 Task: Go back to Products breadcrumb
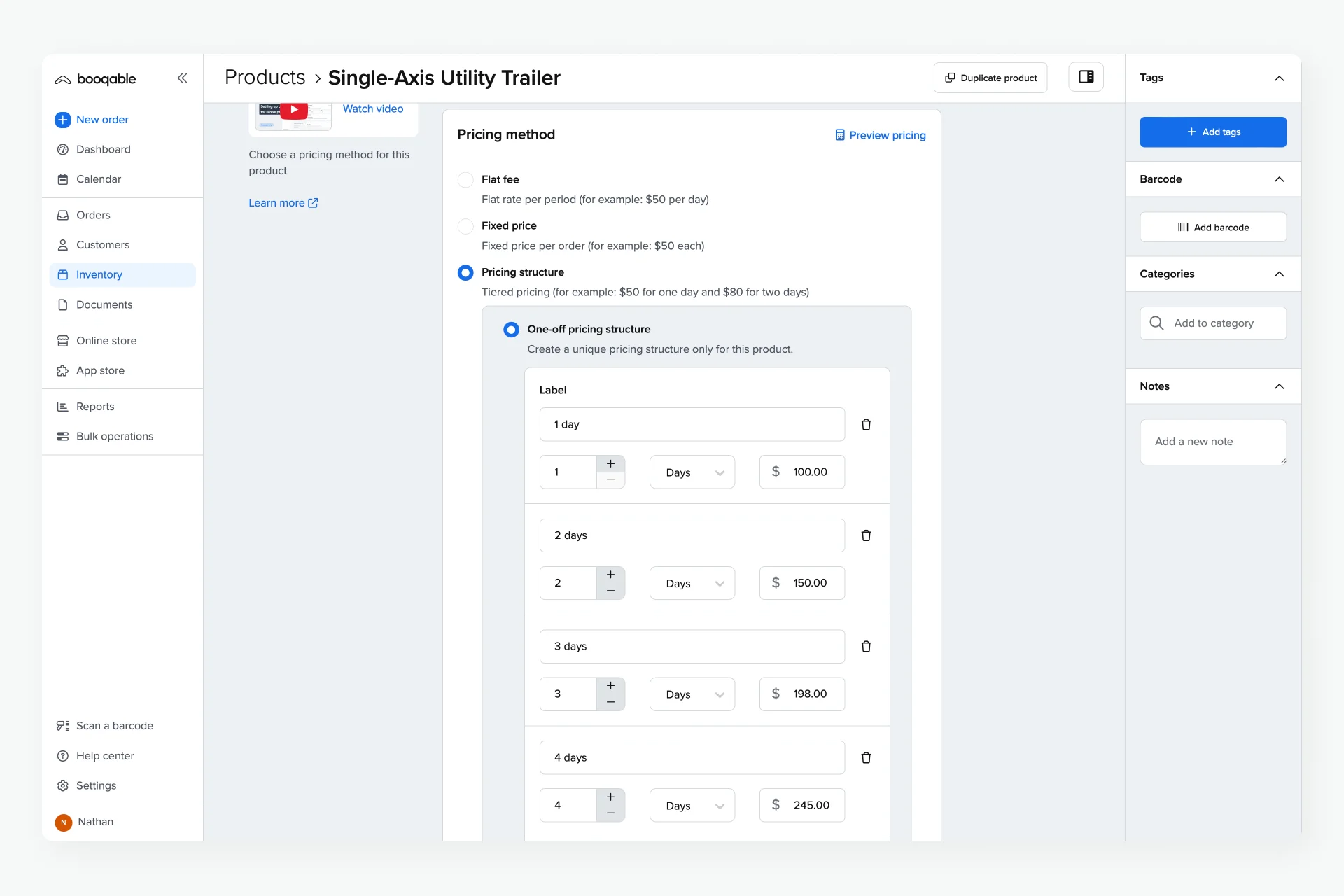pos(265,78)
